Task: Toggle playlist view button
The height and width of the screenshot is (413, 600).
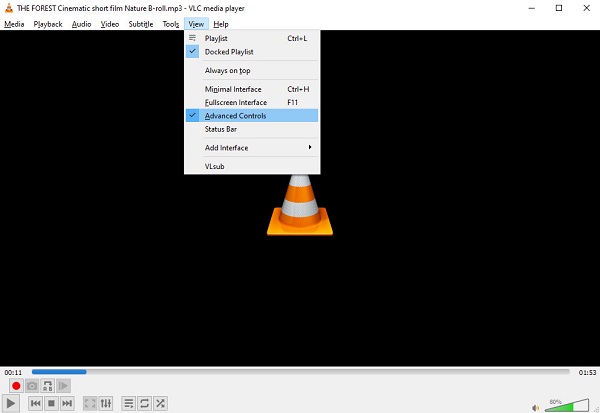Action: 129,403
